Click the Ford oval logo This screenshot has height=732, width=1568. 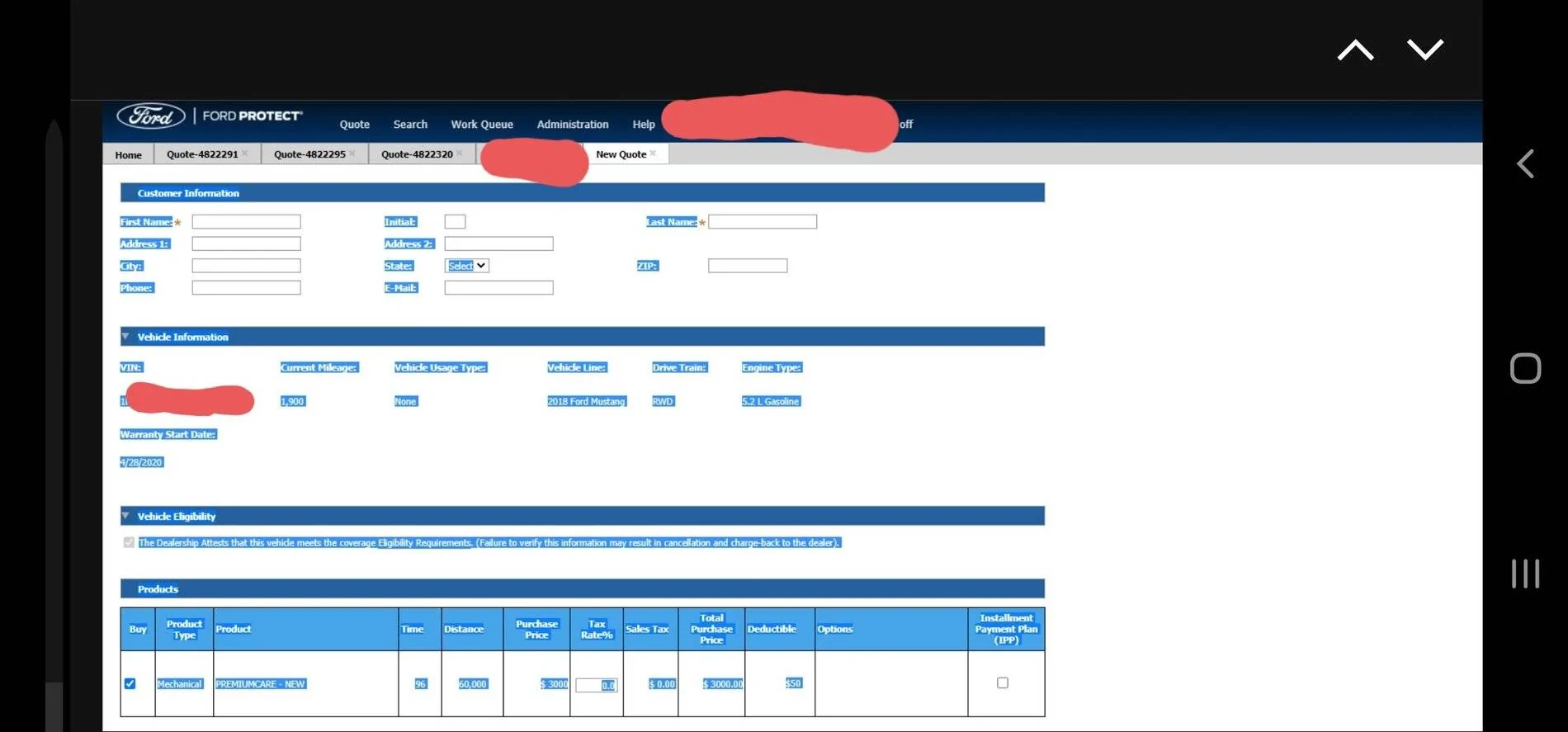(x=151, y=116)
